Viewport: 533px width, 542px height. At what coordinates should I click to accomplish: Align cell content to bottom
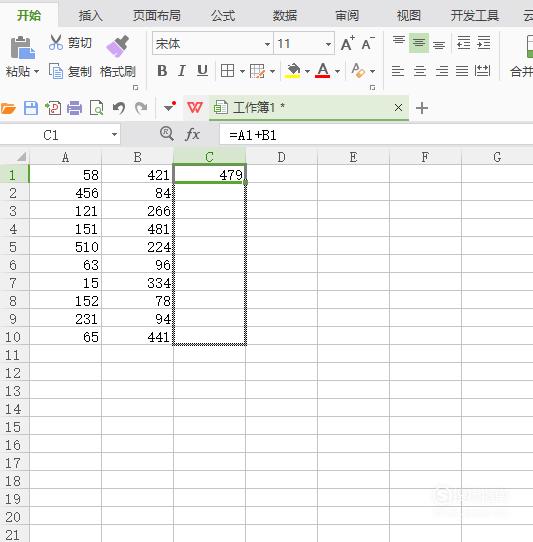[x=439, y=44]
